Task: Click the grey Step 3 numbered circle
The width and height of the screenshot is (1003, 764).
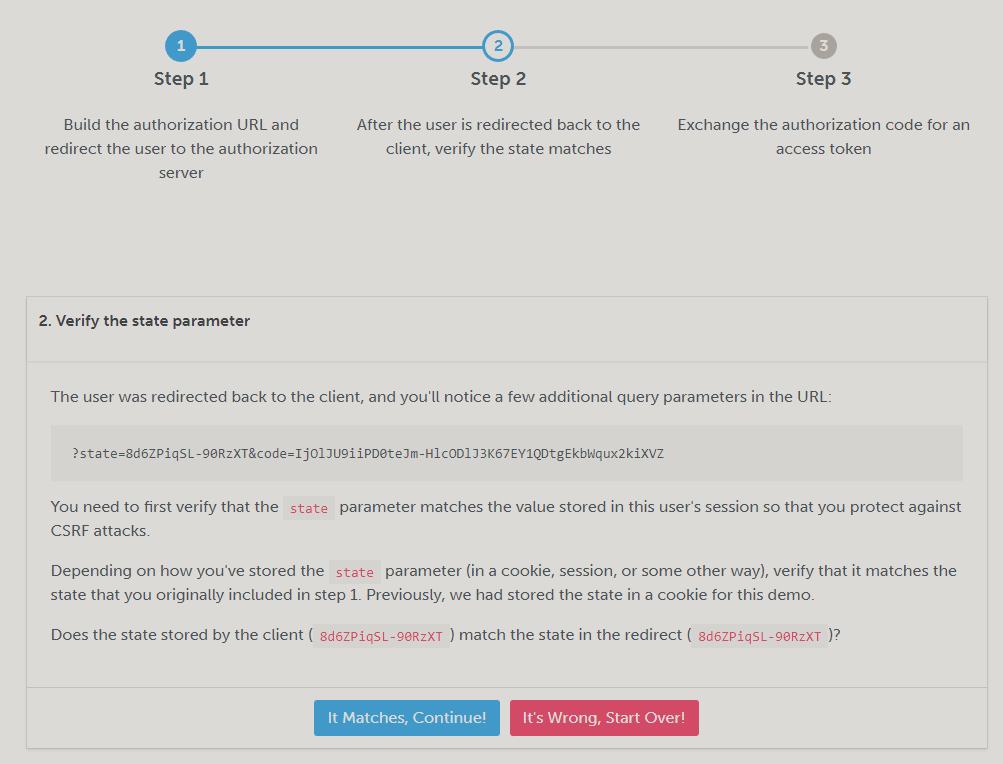Action: pos(823,46)
